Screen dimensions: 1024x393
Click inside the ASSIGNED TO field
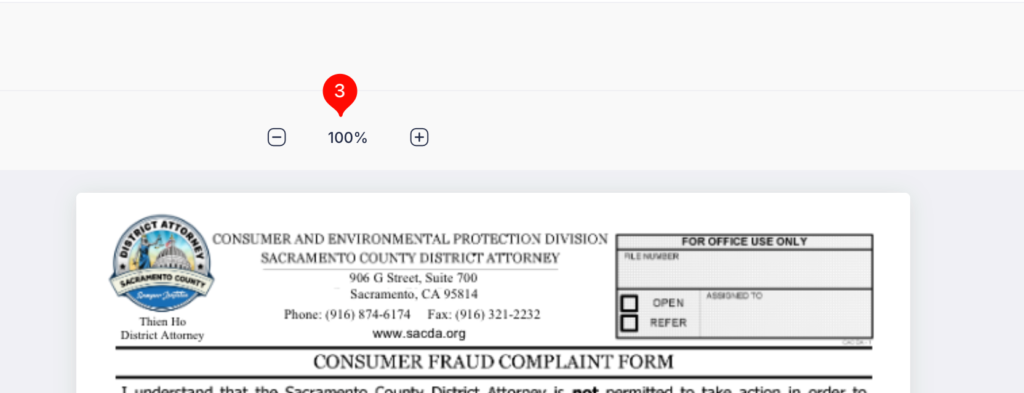click(x=786, y=313)
